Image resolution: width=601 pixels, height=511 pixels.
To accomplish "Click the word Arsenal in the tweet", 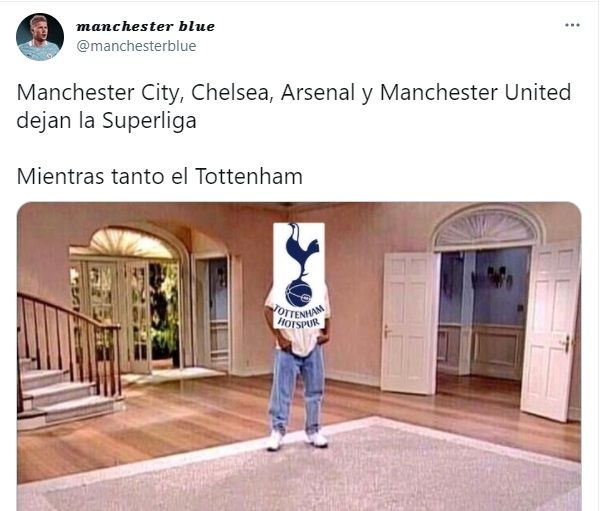I will pos(318,92).
